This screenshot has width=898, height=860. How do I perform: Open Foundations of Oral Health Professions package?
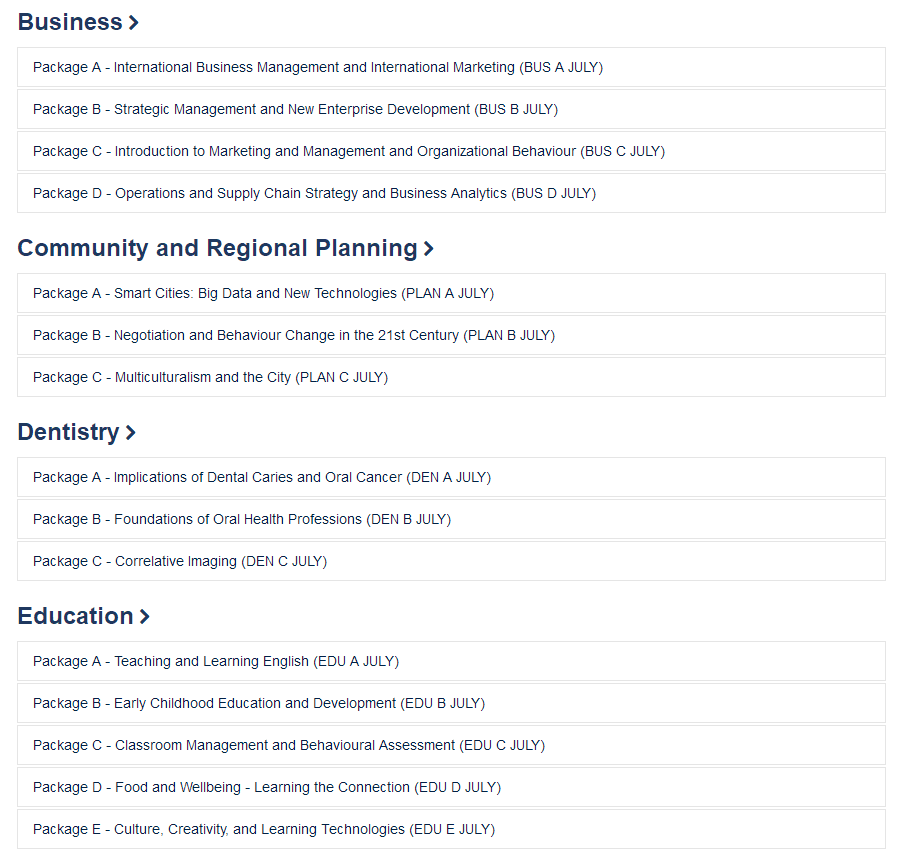pos(451,519)
